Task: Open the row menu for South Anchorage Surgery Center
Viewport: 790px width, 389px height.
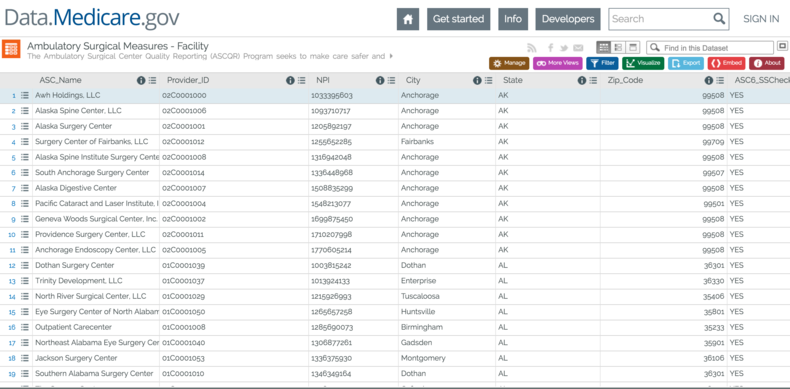Action: click(x=25, y=172)
